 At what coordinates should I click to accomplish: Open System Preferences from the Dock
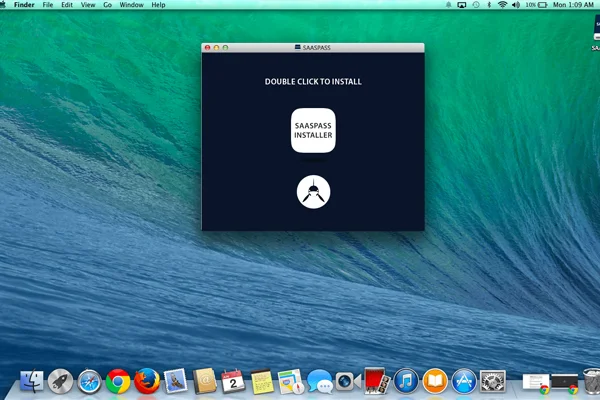pyautogui.click(x=492, y=381)
